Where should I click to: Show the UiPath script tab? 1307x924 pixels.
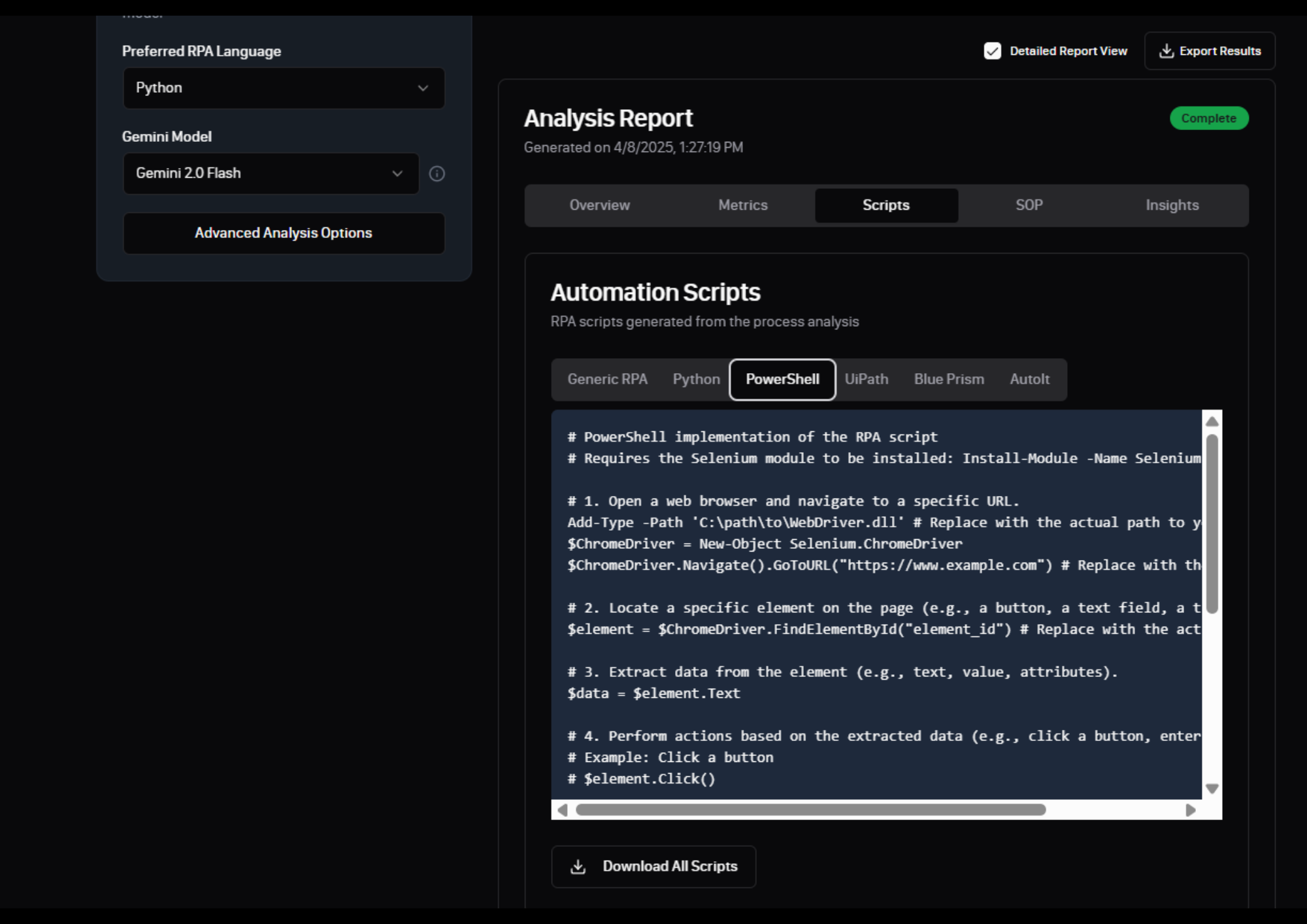[x=866, y=380]
